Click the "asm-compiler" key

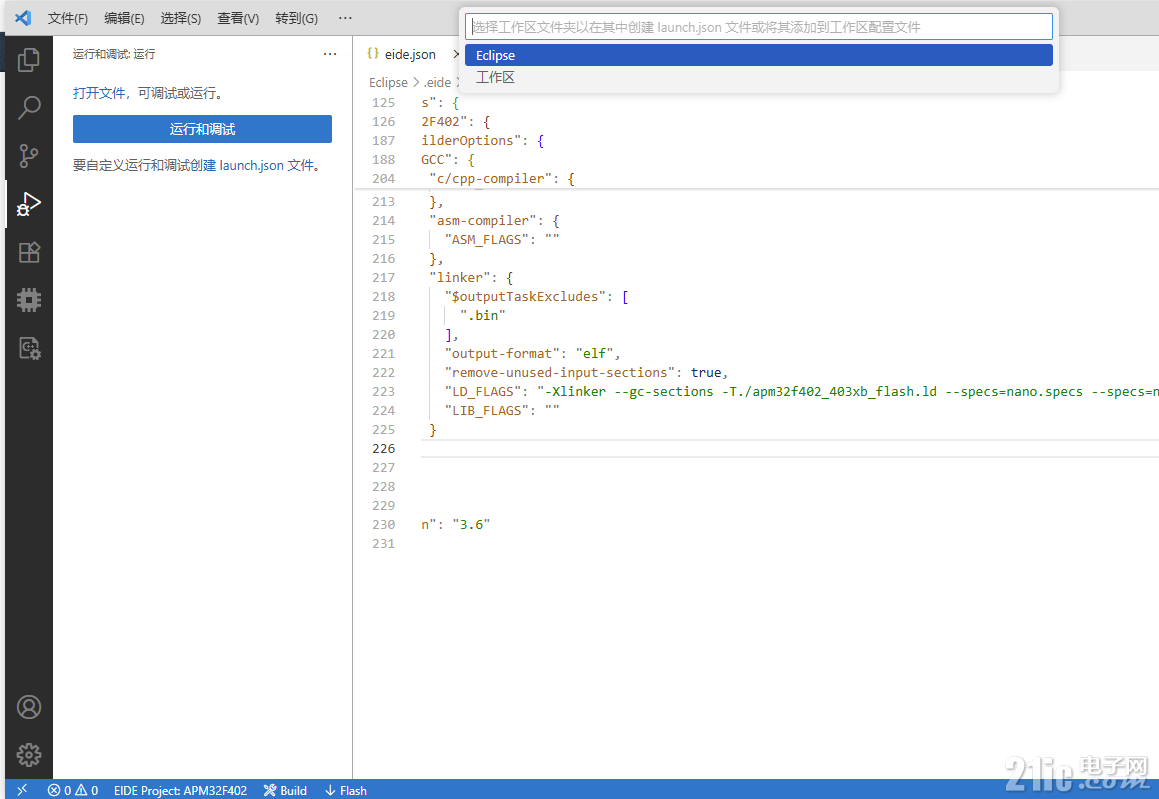pos(483,220)
